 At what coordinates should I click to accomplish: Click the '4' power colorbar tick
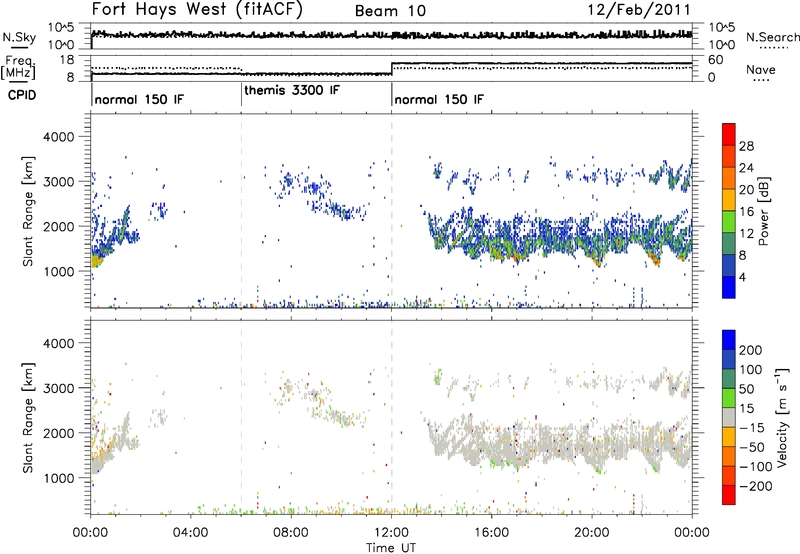point(742,277)
